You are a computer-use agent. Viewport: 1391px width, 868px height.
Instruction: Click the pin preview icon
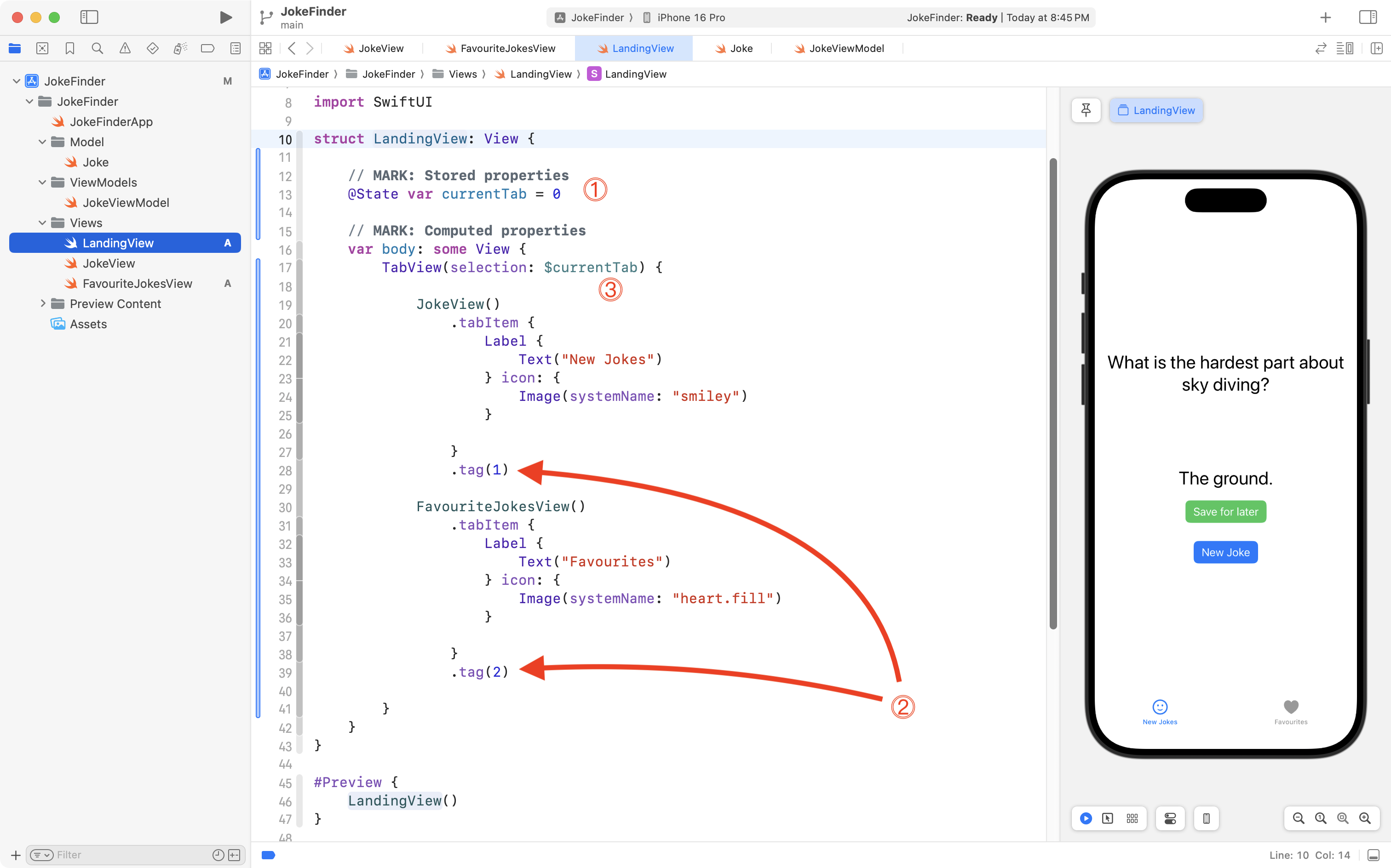tap(1086, 110)
